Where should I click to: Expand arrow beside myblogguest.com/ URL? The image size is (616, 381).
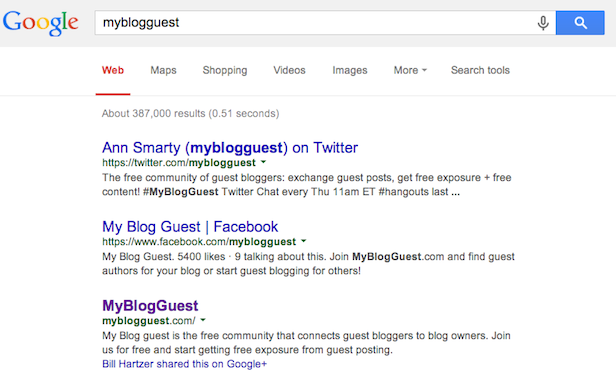(203, 320)
